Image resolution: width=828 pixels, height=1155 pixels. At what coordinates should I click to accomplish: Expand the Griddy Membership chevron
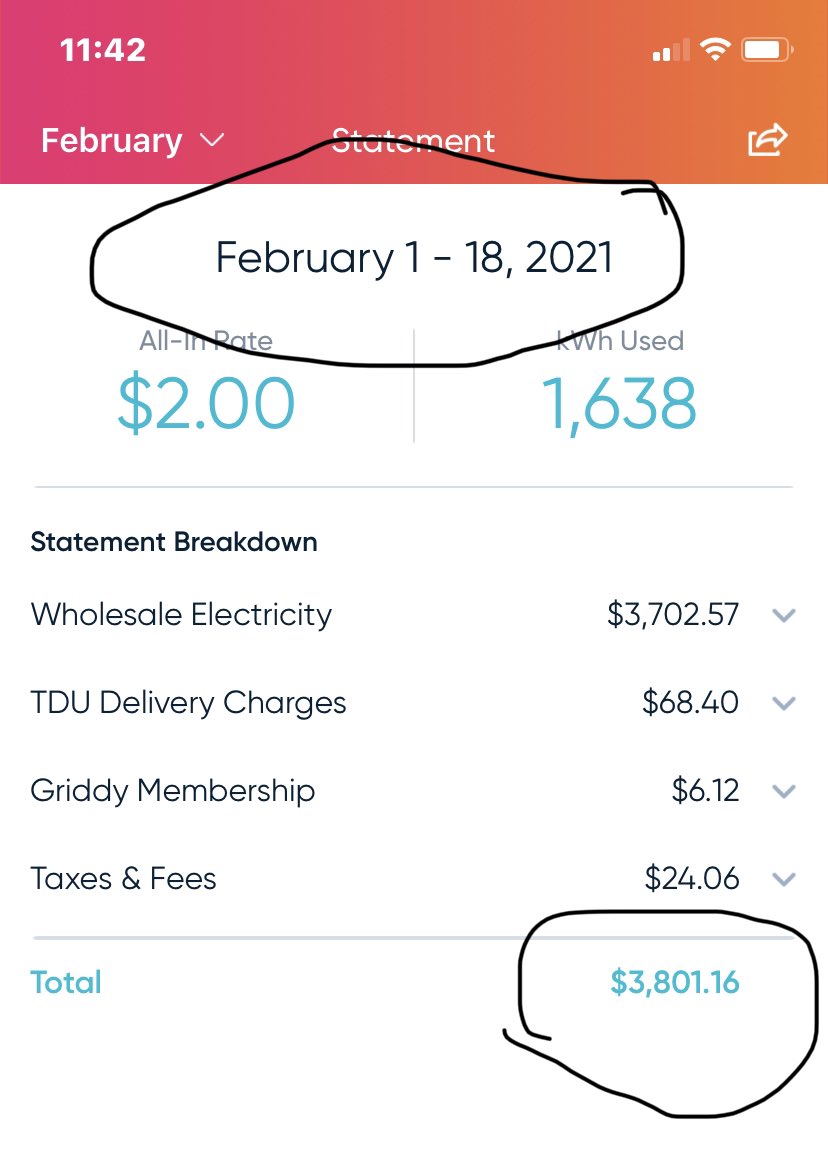[x=784, y=791]
